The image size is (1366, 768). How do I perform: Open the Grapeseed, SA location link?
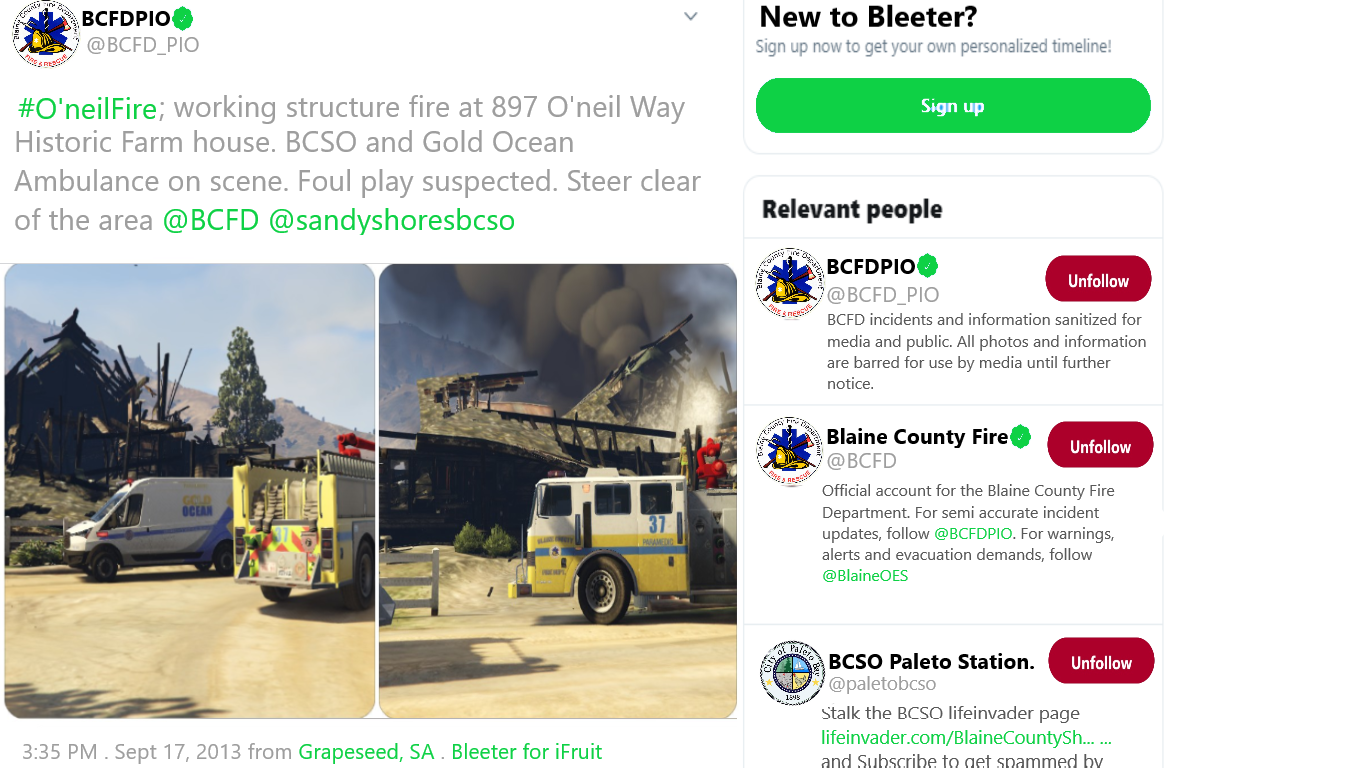(366, 752)
